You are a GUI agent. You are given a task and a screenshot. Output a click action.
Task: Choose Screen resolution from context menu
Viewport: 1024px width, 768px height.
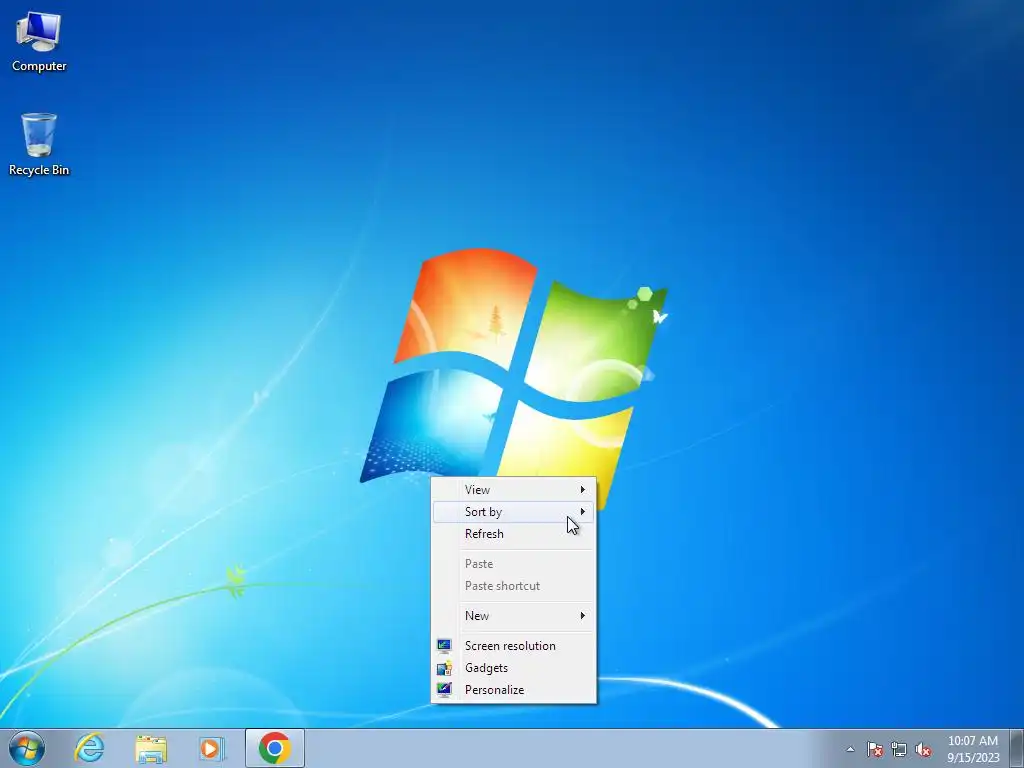[513, 646]
